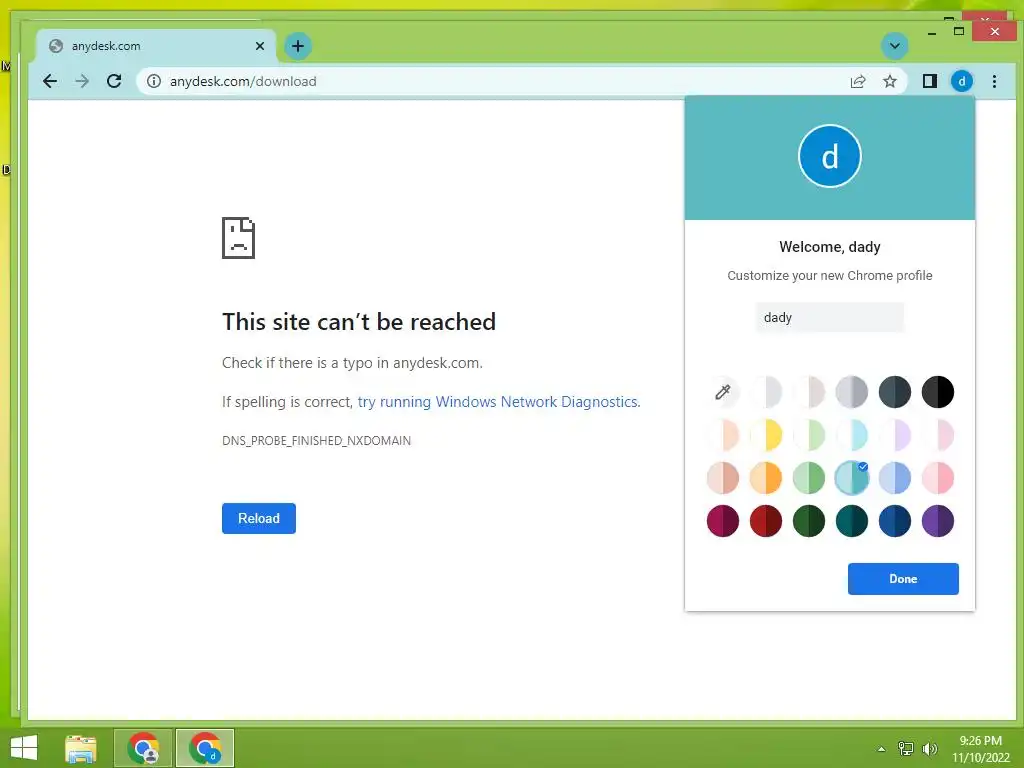Click the blue Done button
This screenshot has width=1024, height=768.
(x=903, y=579)
